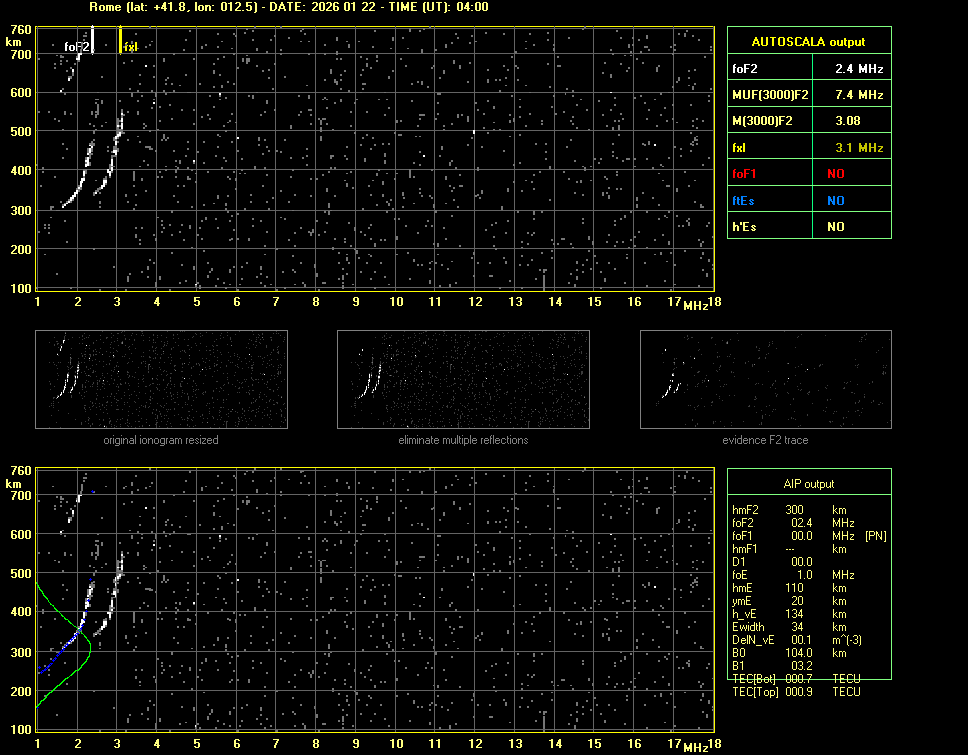This screenshot has width=968, height=755.
Task: Click the yellow fxI vertical marker
Action: (x=120, y=40)
